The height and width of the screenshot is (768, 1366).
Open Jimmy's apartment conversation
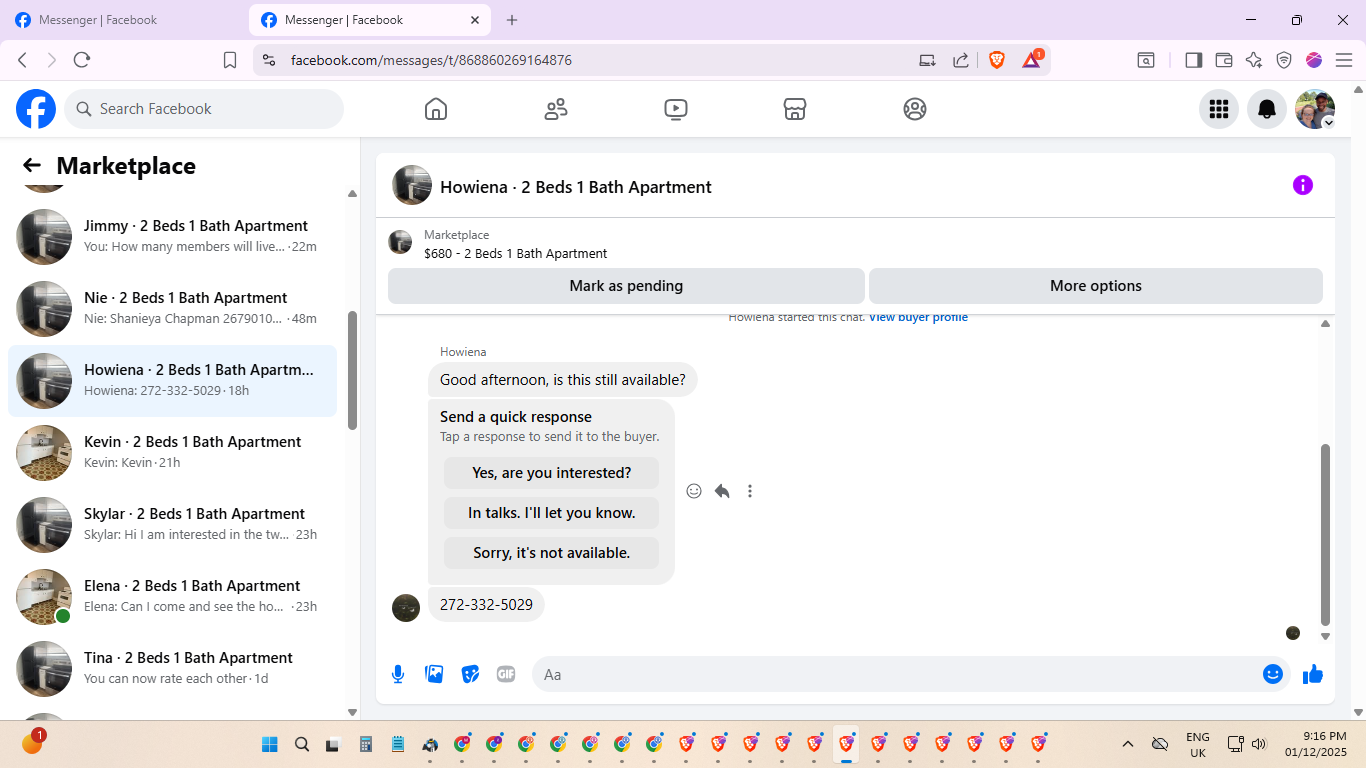coord(172,237)
